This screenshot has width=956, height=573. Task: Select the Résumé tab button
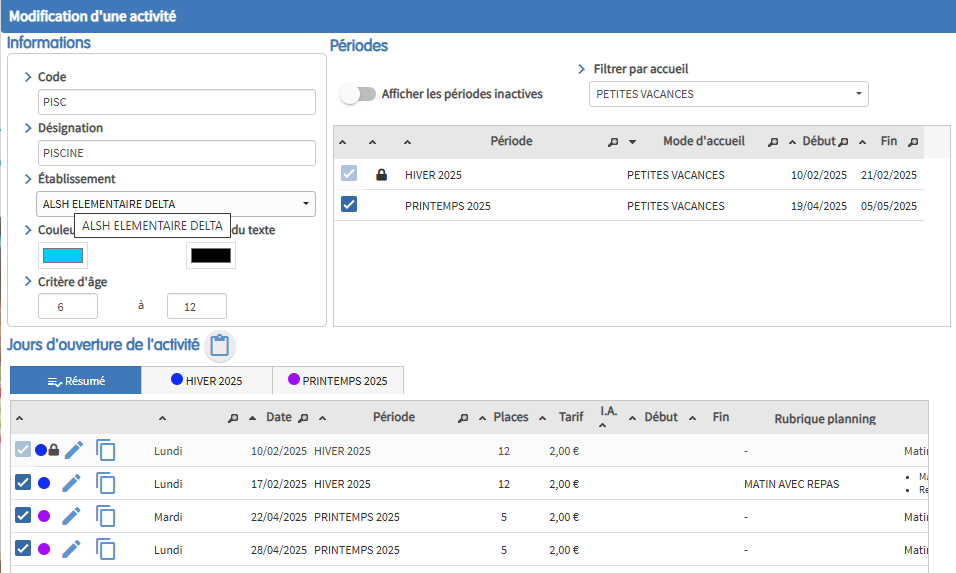[x=76, y=381]
